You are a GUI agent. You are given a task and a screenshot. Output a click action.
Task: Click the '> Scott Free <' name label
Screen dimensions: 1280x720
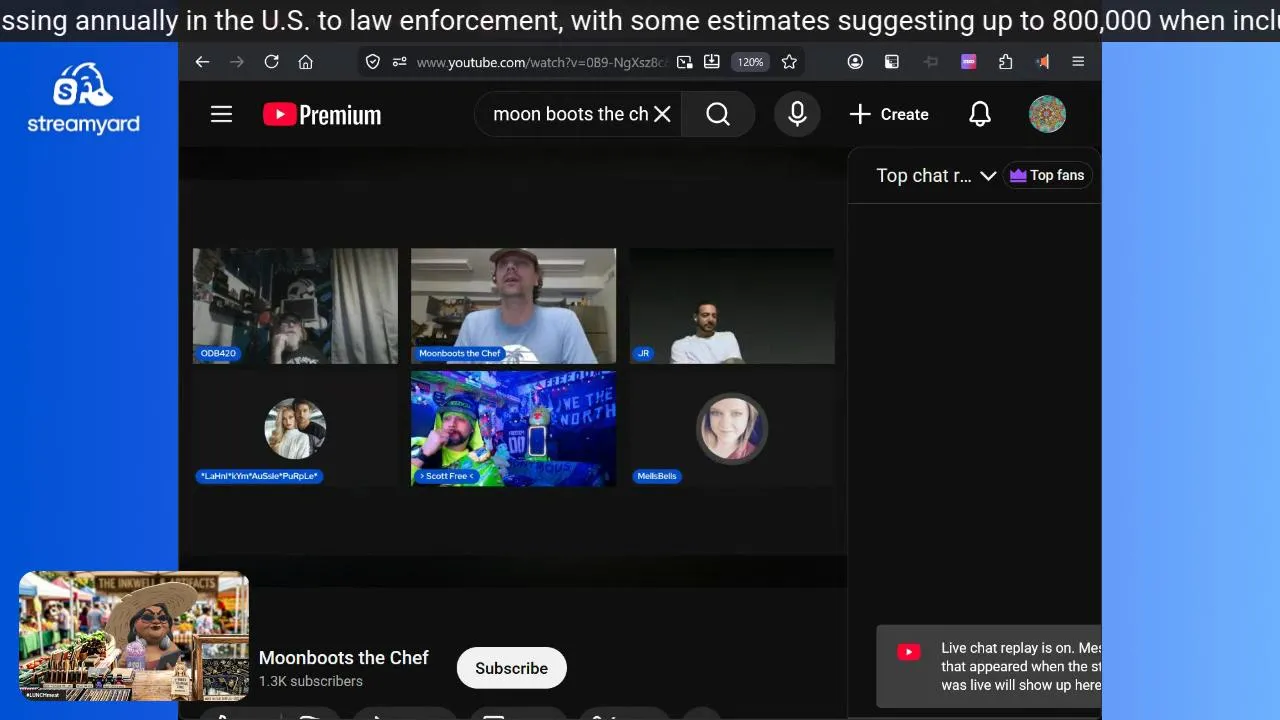pyautogui.click(x=446, y=476)
